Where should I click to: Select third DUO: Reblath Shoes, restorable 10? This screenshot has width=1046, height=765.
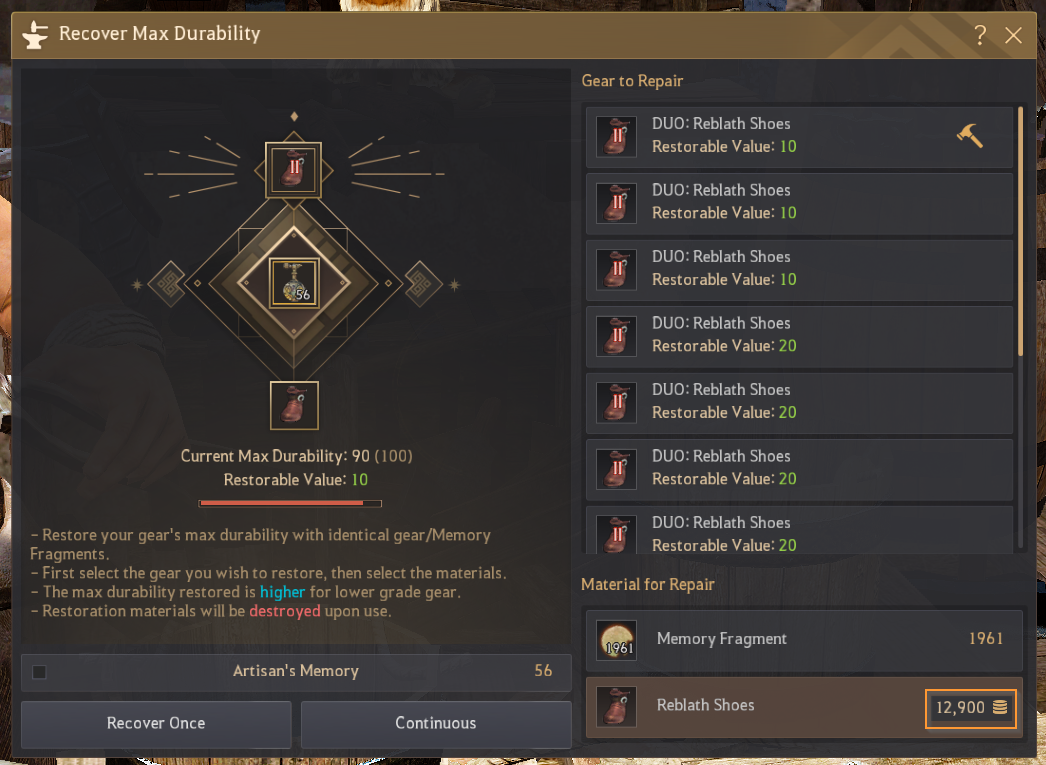pos(799,270)
